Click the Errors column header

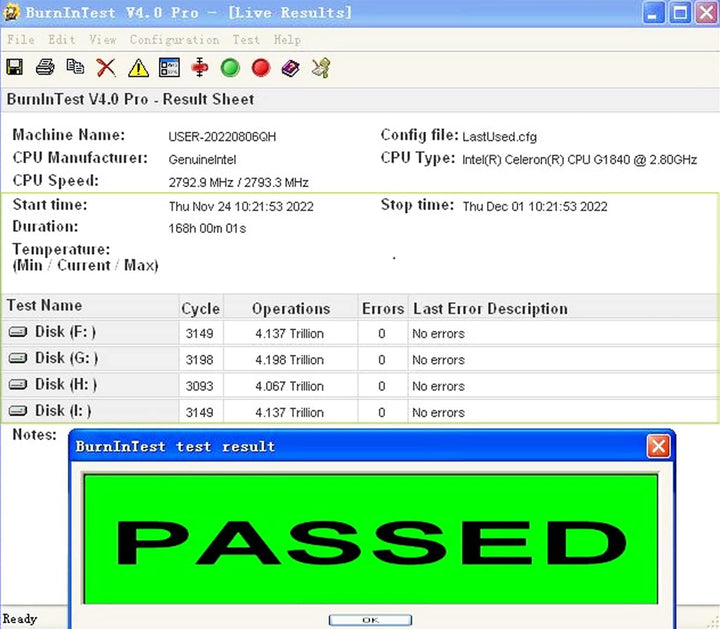[x=383, y=308]
